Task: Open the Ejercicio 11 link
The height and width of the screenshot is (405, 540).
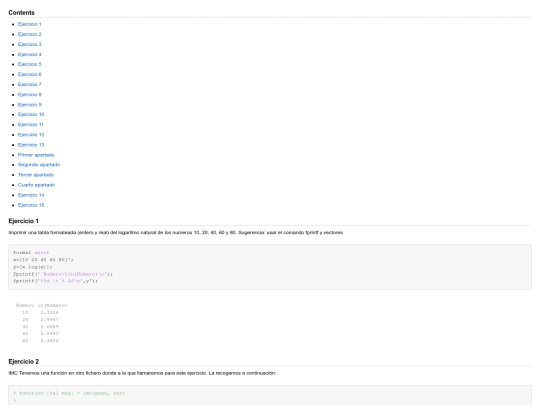Action: [x=31, y=124]
